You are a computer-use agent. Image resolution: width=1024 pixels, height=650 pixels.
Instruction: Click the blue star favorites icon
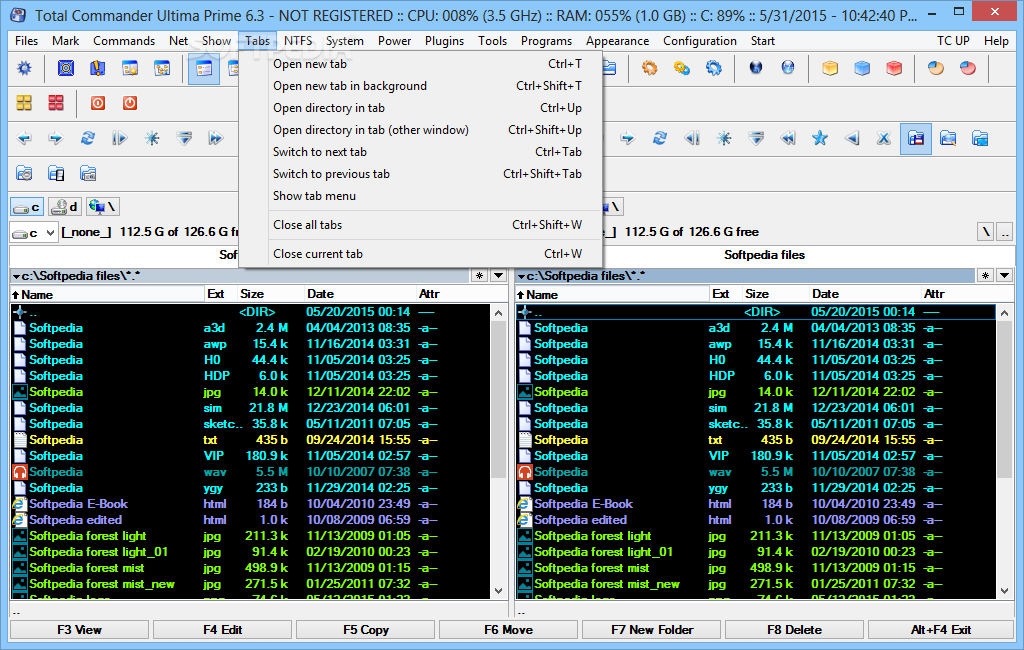point(820,138)
